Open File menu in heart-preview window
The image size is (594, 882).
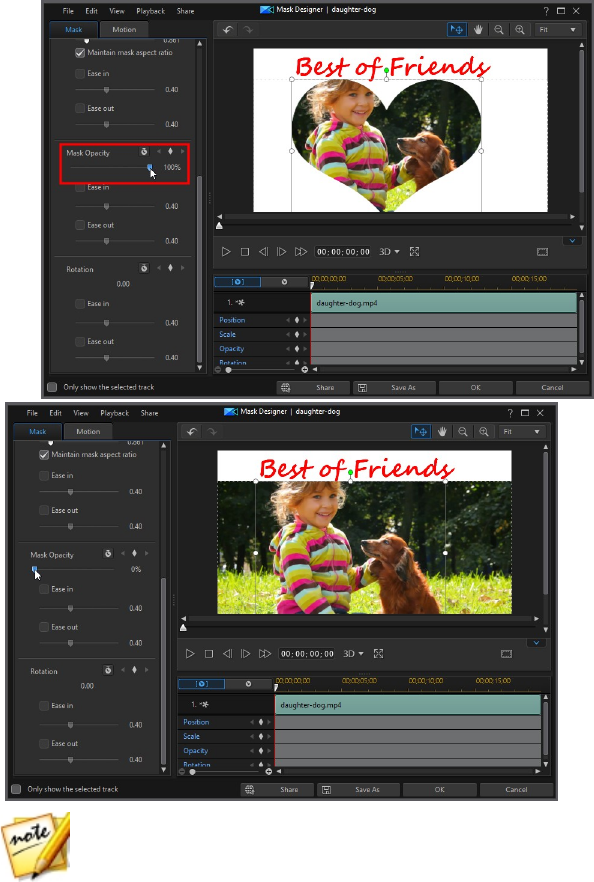(68, 11)
